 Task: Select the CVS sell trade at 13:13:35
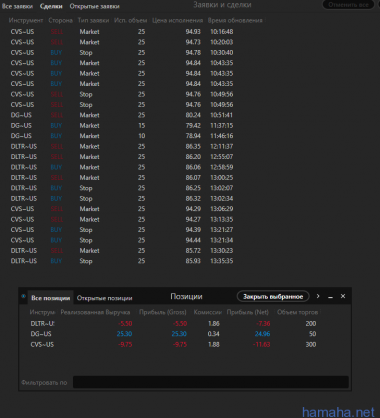tap(122, 219)
